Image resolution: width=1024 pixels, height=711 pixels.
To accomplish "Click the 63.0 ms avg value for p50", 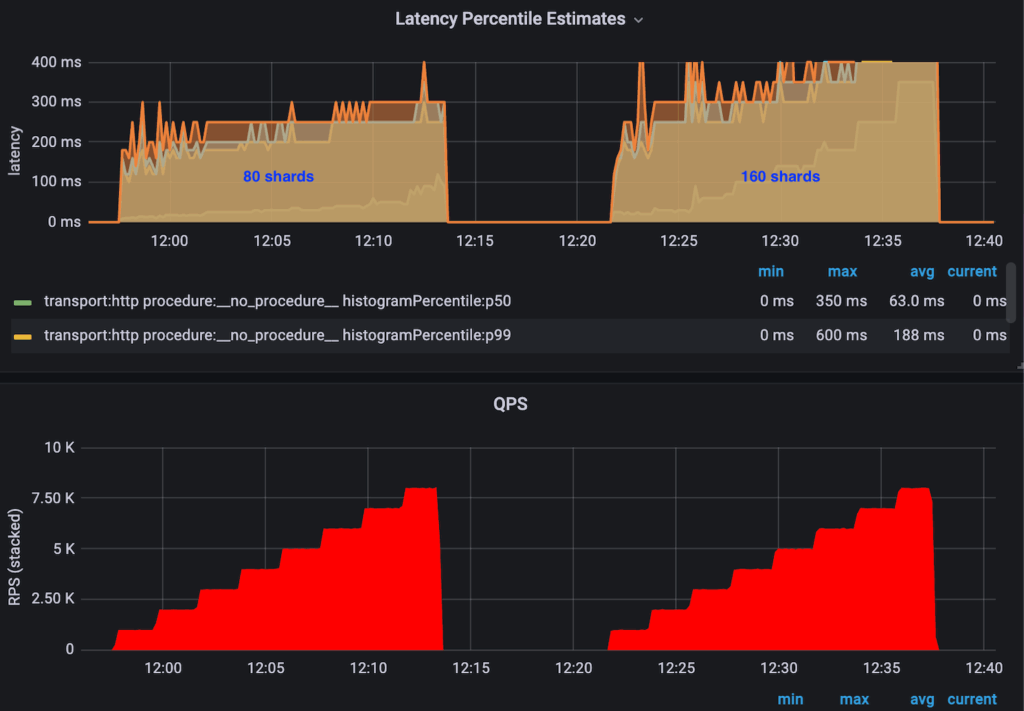I will 915,301.
